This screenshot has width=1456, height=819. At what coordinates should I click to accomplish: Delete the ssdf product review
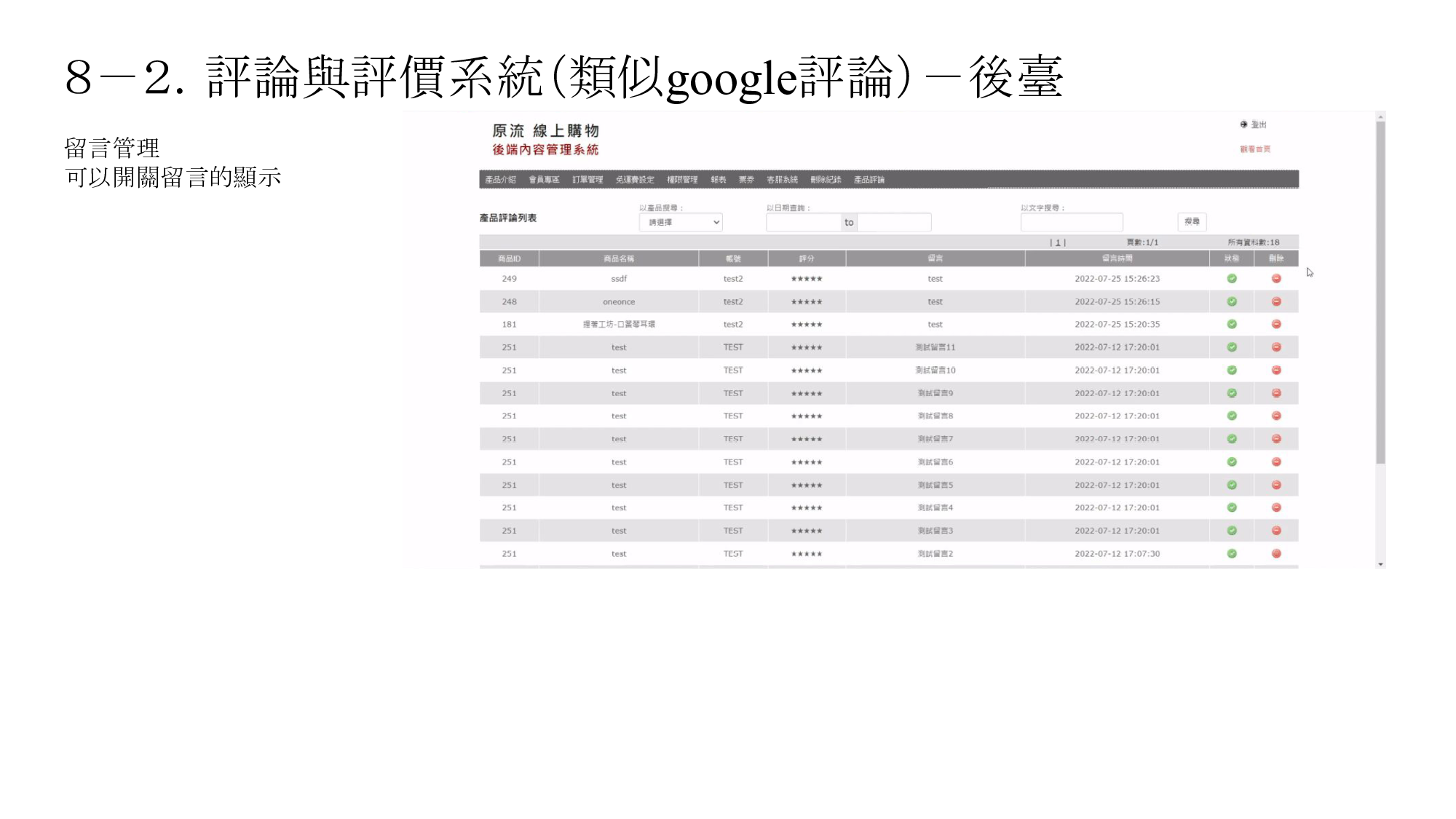point(1276,279)
